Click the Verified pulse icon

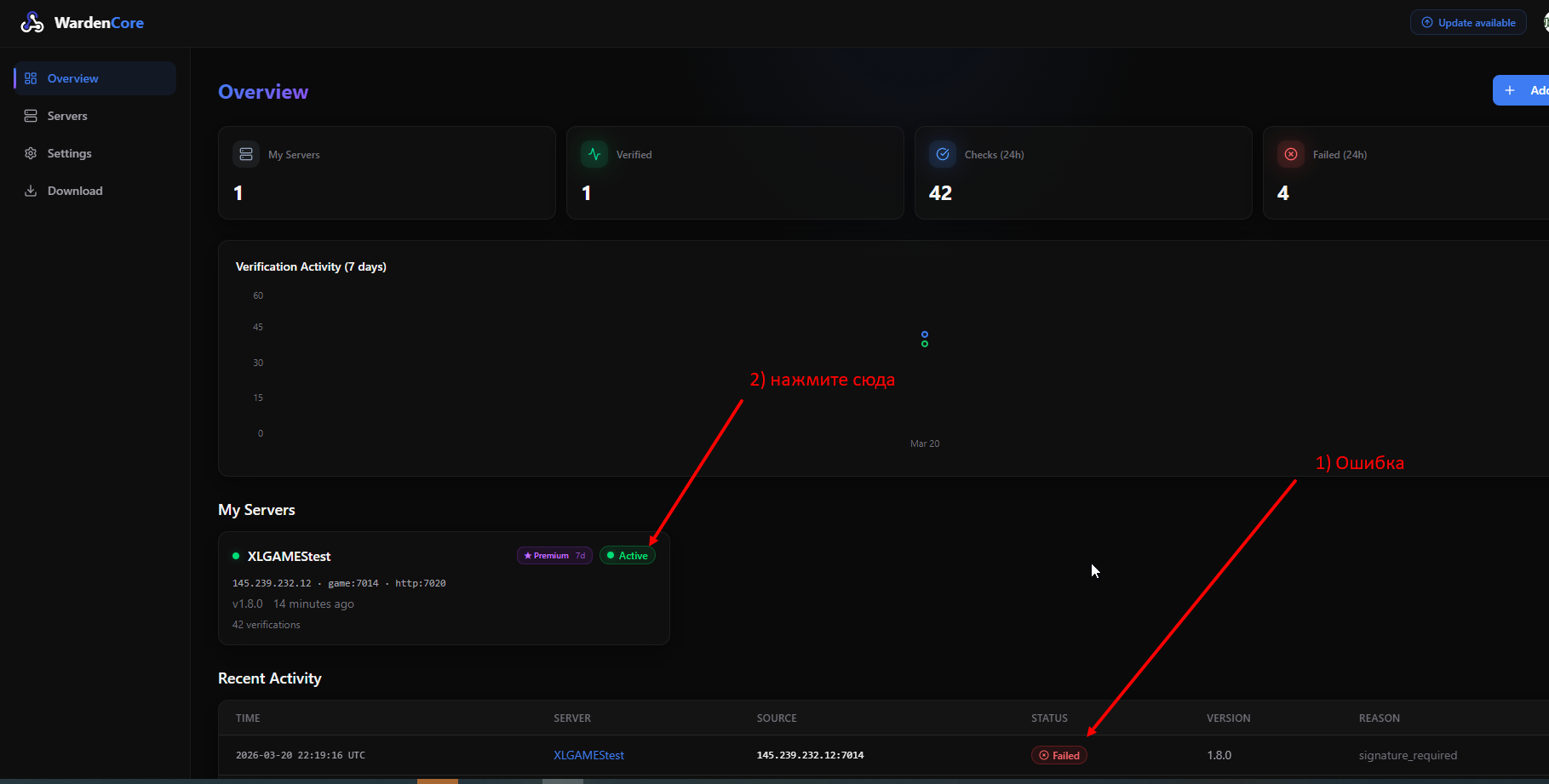coord(594,154)
